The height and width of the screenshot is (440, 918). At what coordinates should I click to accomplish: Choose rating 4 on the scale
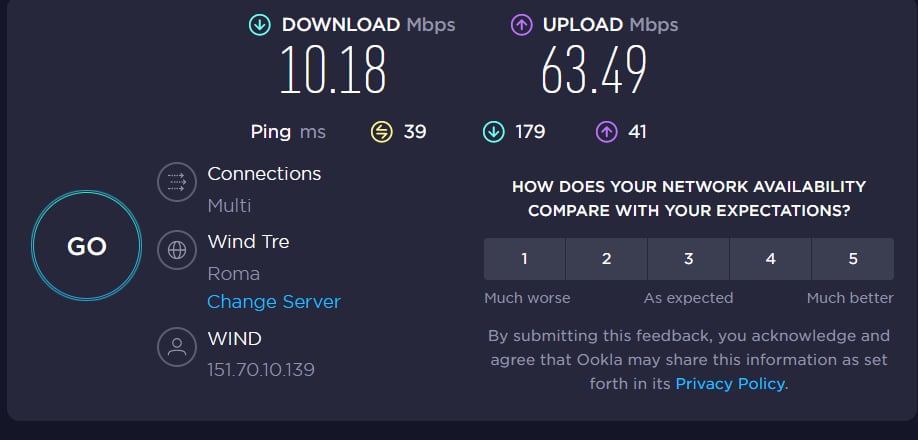770,259
